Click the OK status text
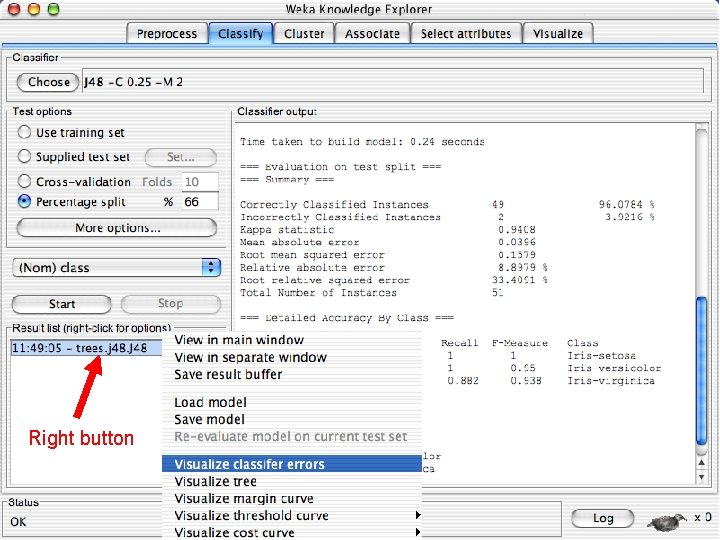Screen dimensions: 720x540 click(18, 522)
